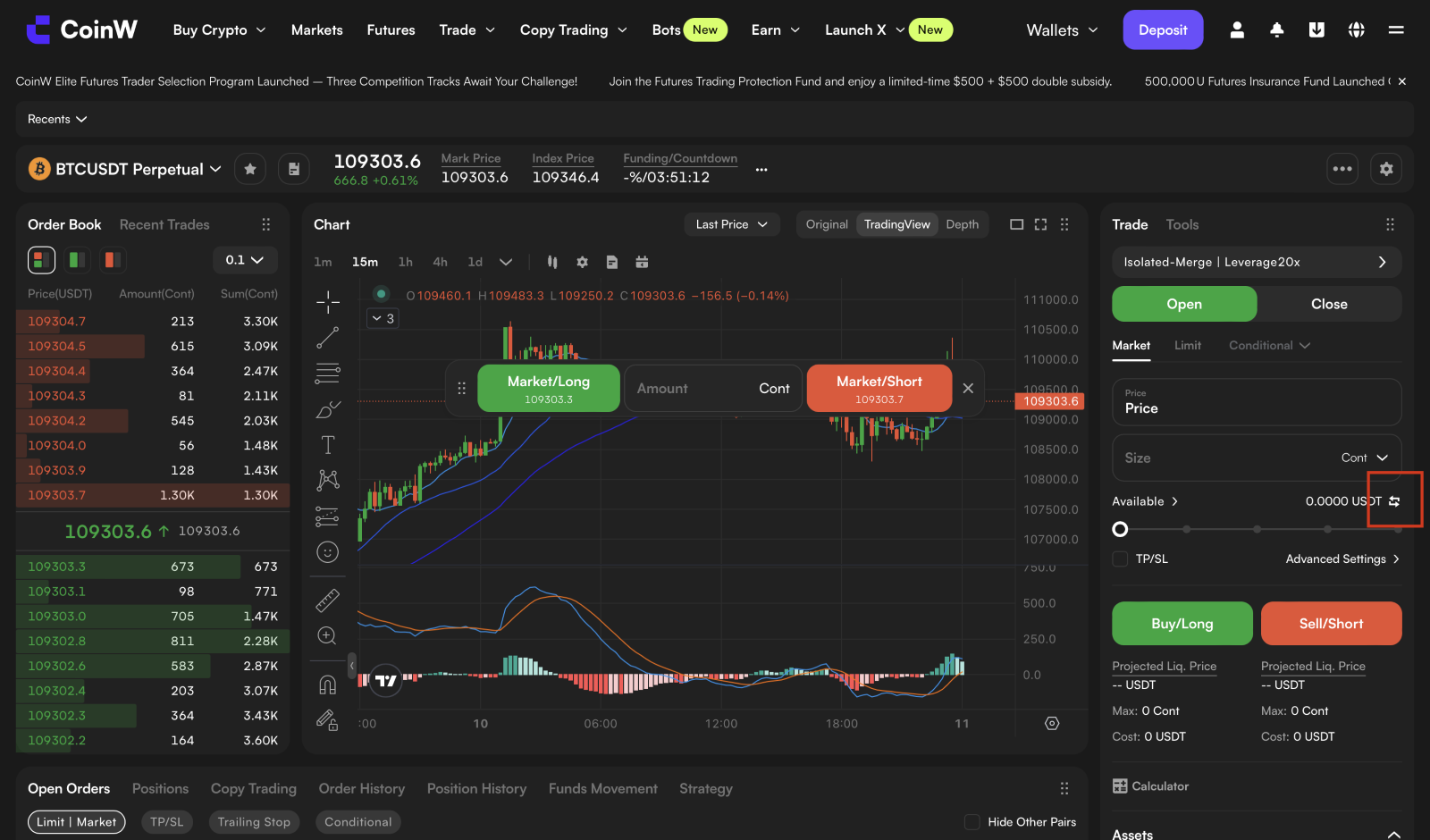1430x840 pixels.
Task: Click the quick order Amount field
Action: 713,389
